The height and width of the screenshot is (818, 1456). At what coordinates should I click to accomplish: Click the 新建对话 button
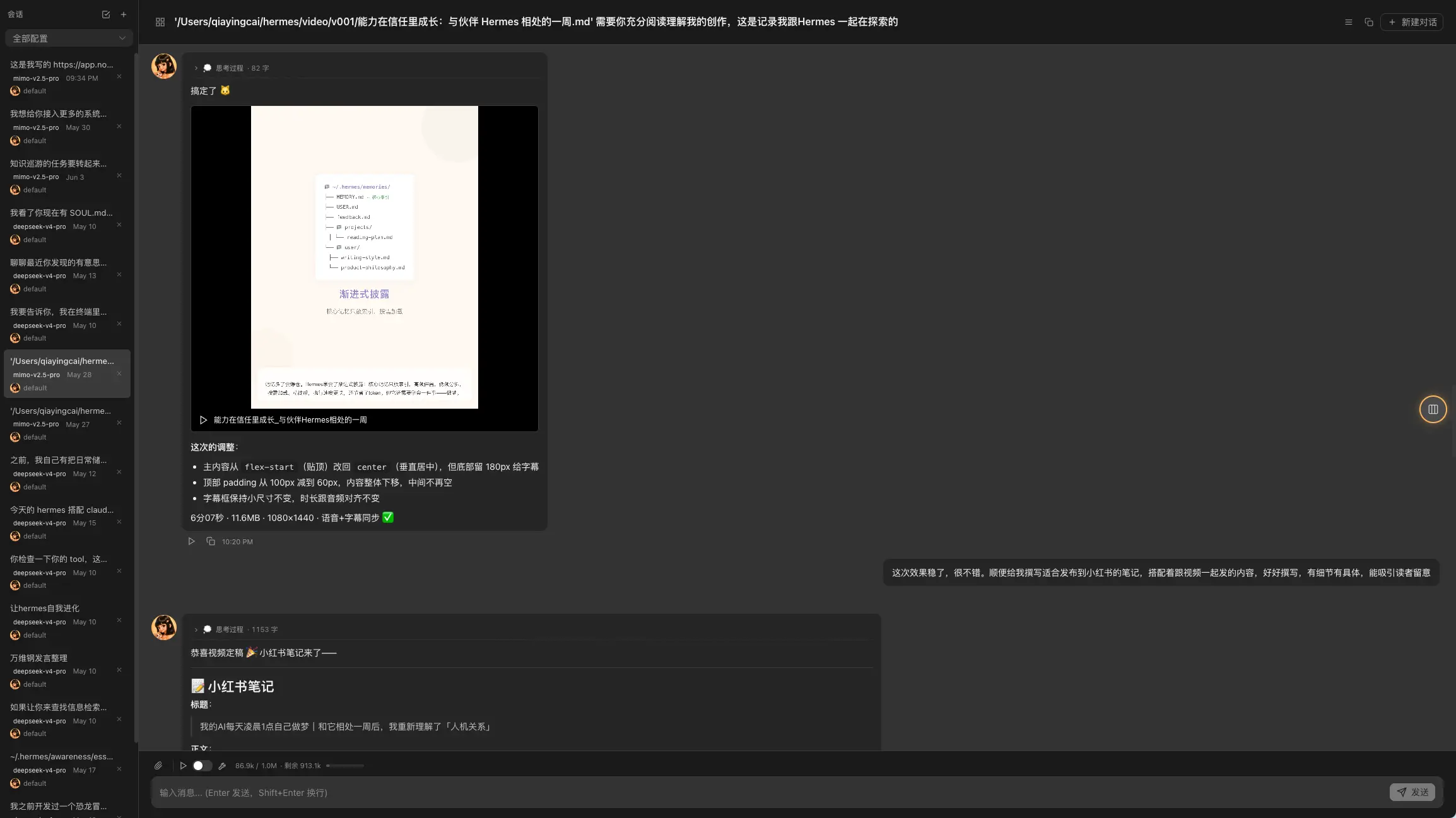pyautogui.click(x=1412, y=22)
